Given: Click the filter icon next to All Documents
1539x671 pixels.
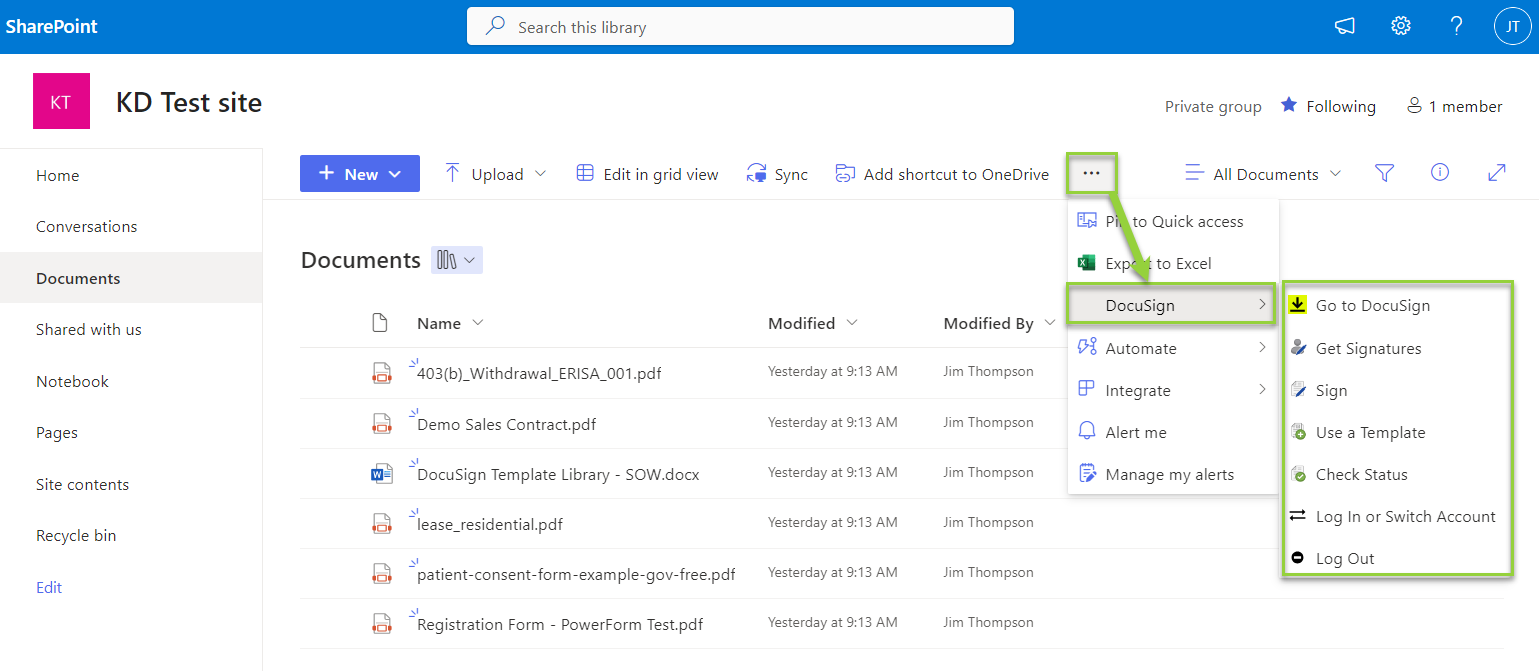Looking at the screenshot, I should 1384,173.
